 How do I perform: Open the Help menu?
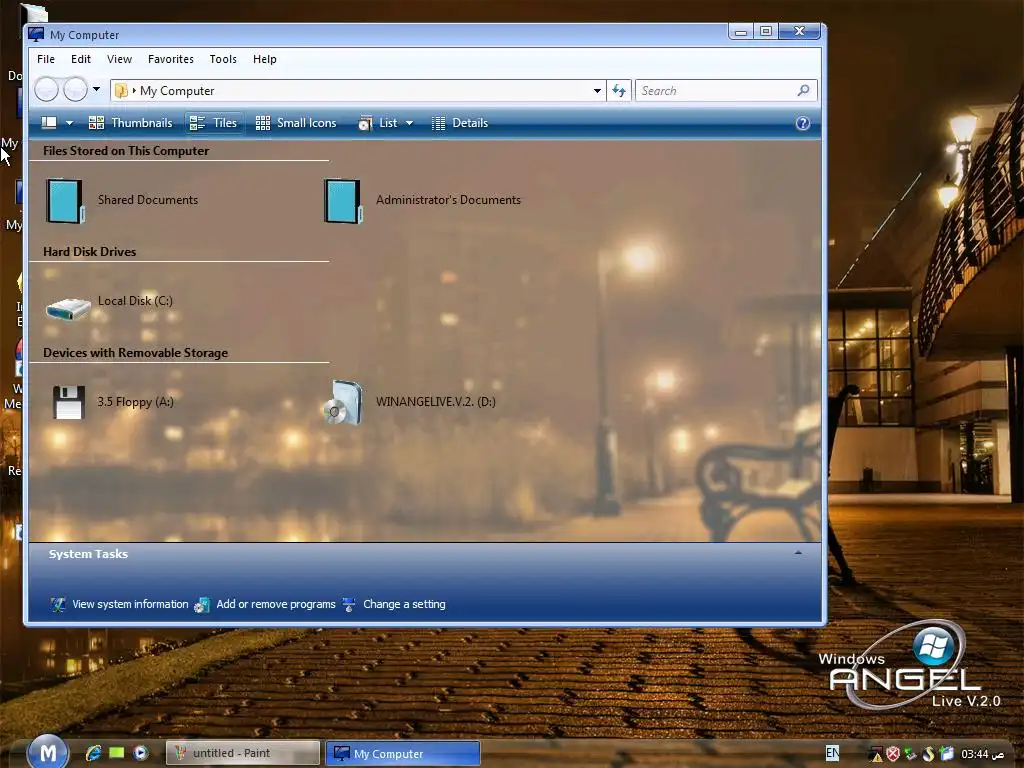point(264,59)
